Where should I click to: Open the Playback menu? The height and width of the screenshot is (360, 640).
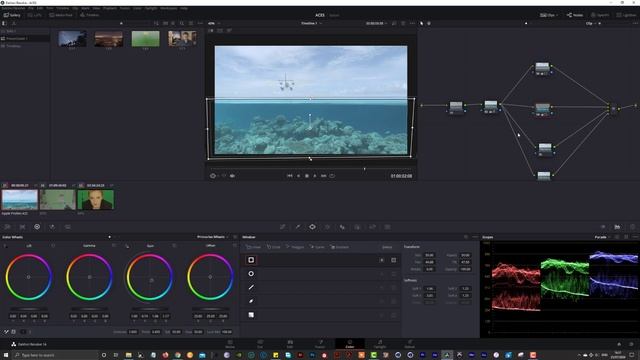[x=109, y=8]
